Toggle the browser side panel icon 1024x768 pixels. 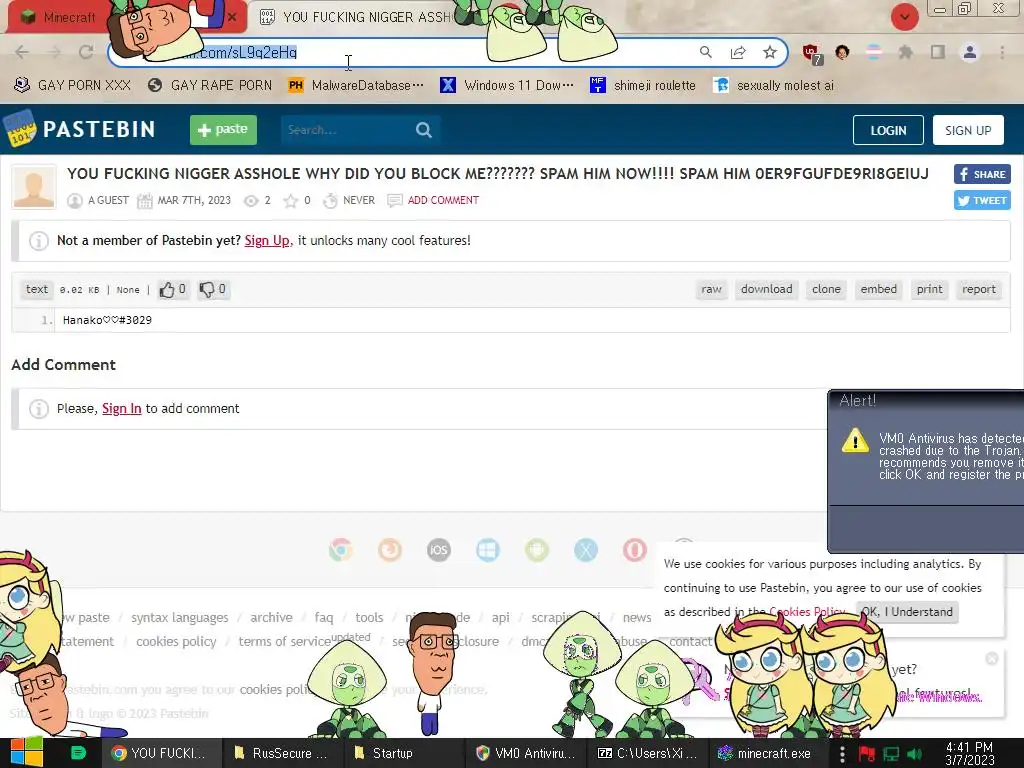coord(938,52)
